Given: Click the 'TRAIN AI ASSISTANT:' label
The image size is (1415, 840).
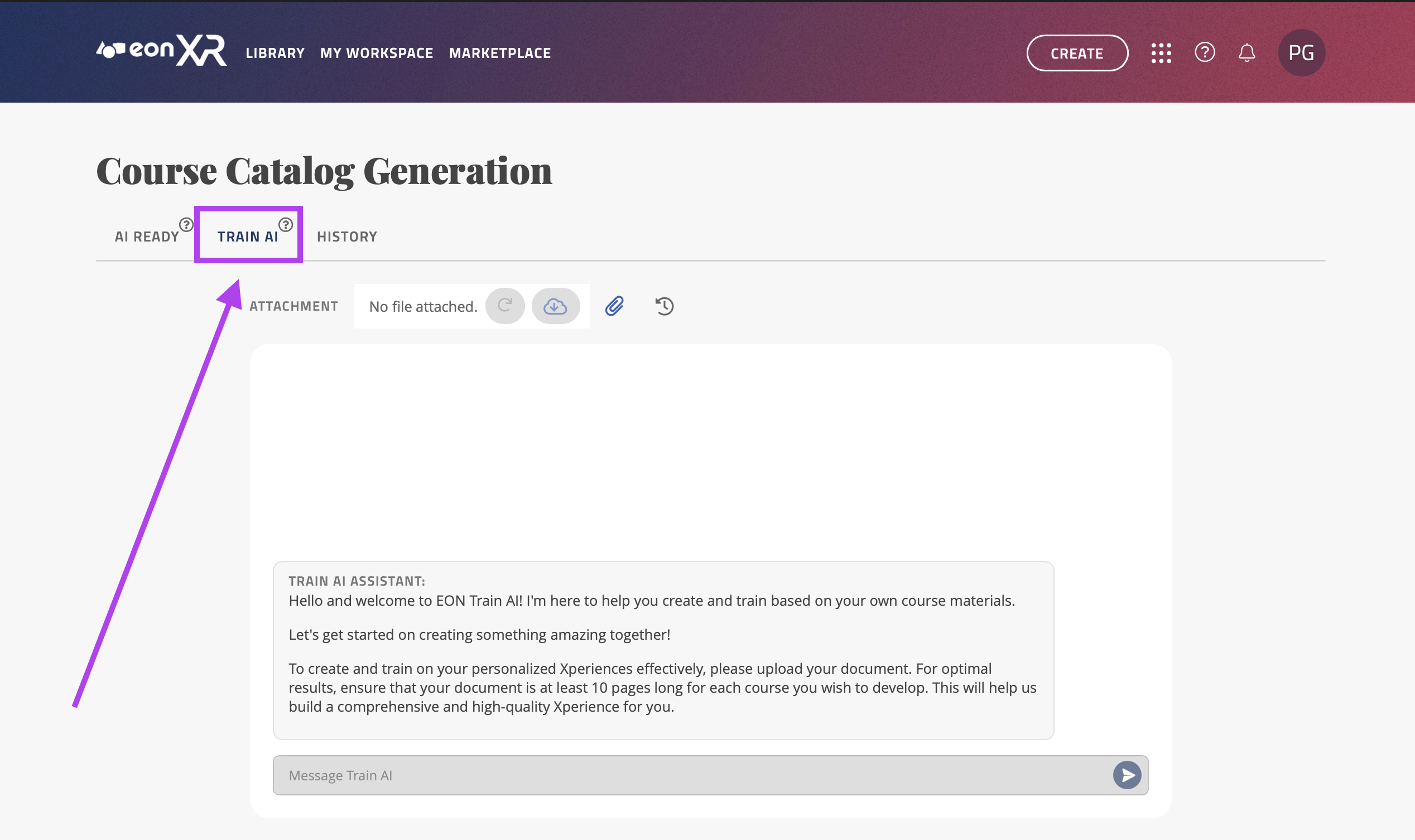Looking at the screenshot, I should pyautogui.click(x=357, y=581).
